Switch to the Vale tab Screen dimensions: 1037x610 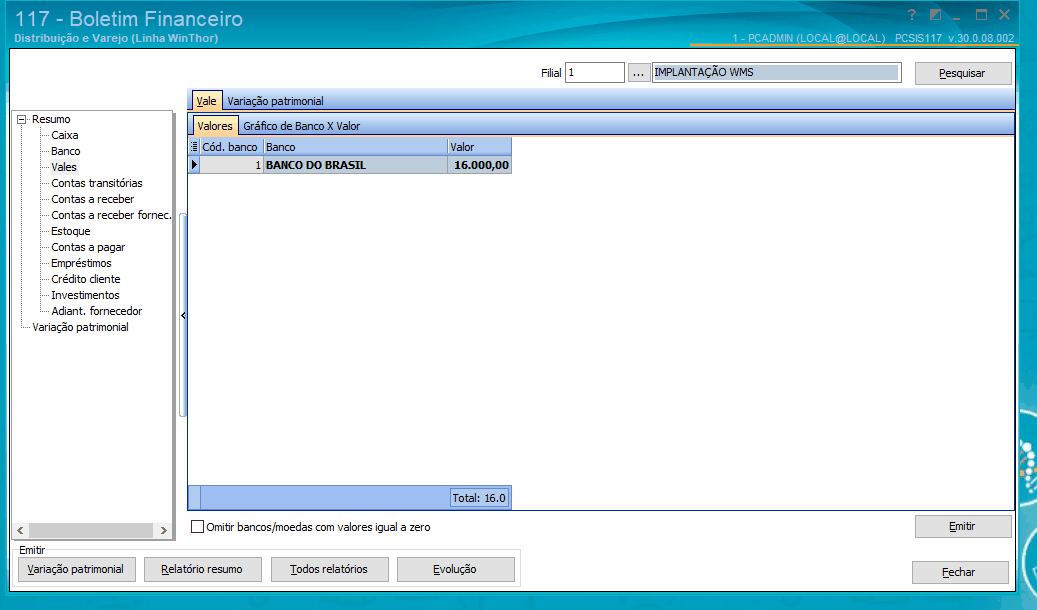click(x=206, y=101)
